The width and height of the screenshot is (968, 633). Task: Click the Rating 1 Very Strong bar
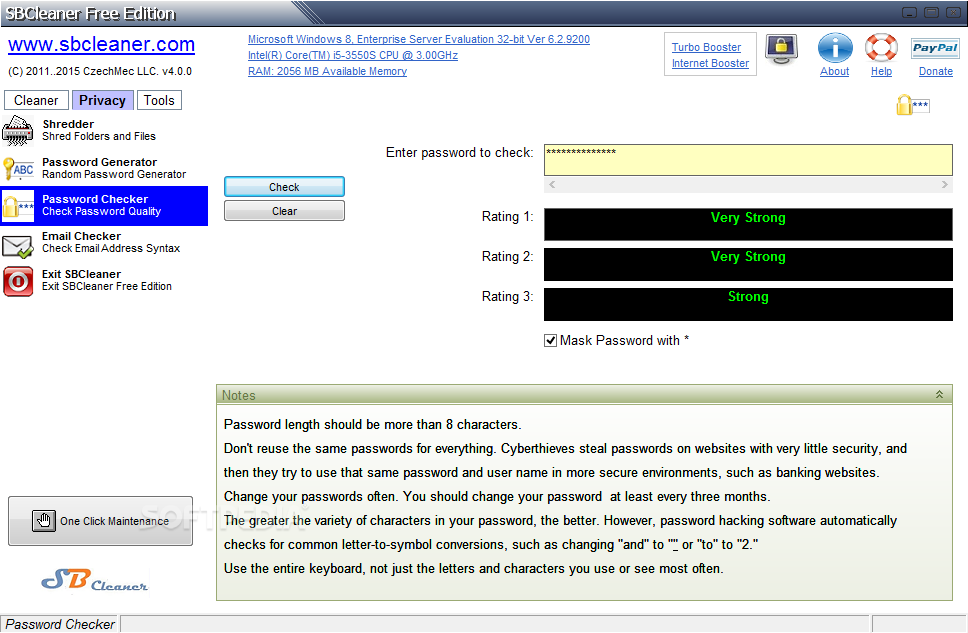(748, 224)
